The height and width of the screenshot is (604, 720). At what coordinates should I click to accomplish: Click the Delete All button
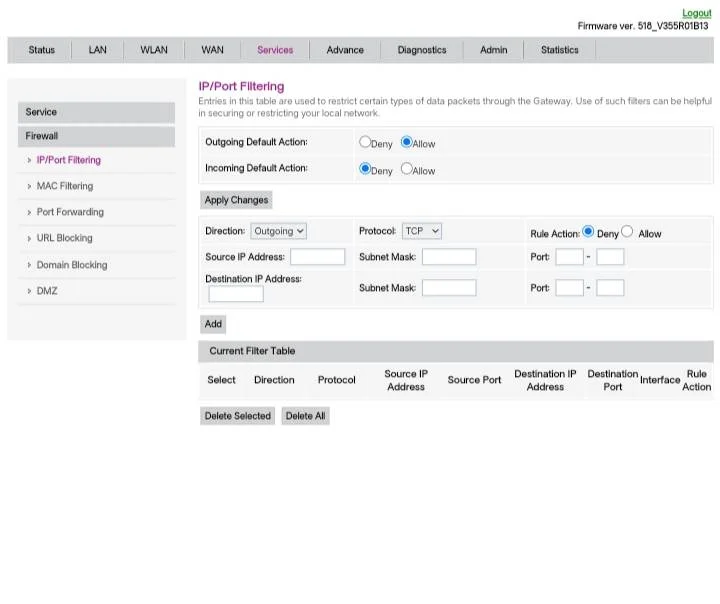point(305,416)
